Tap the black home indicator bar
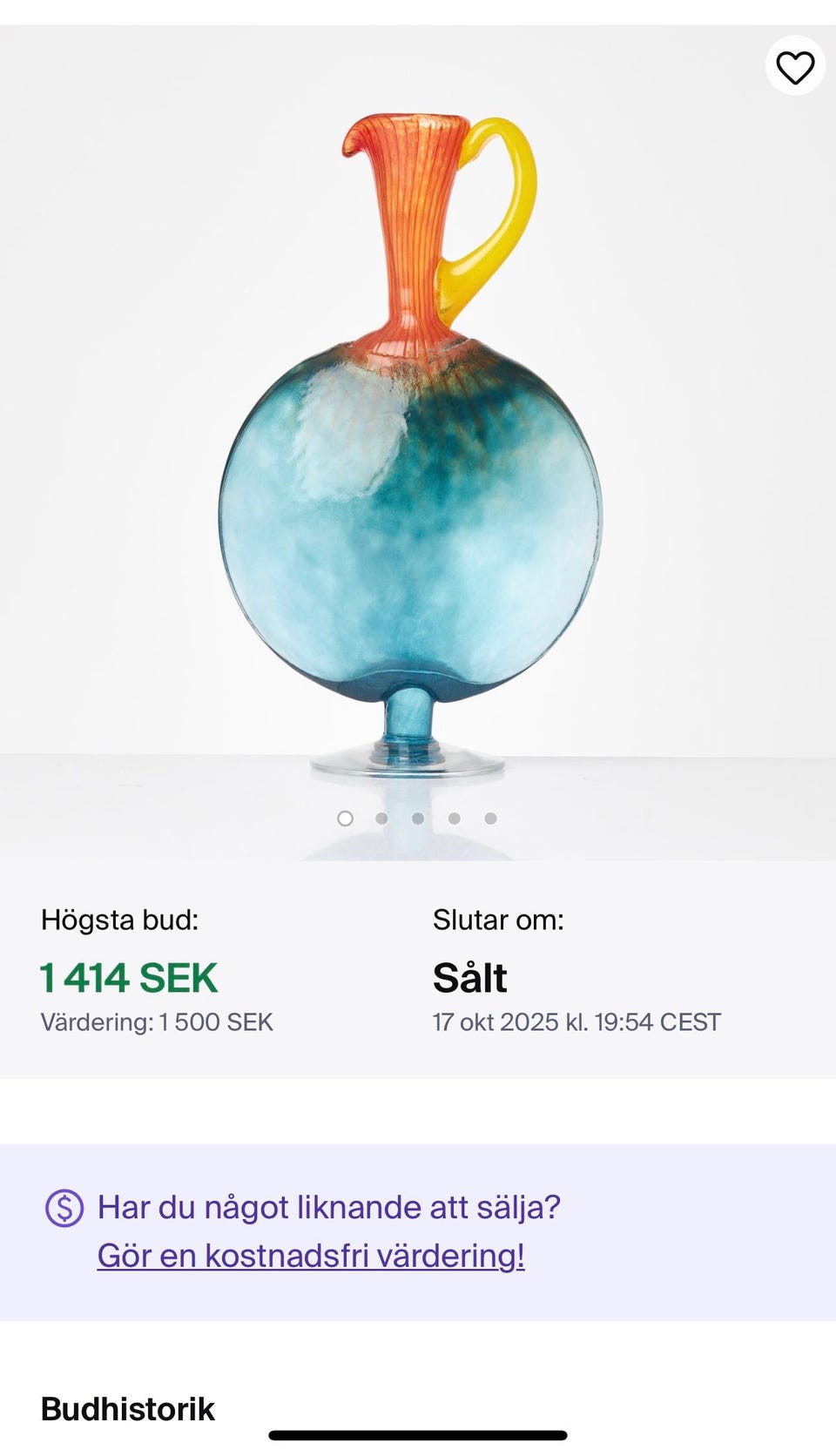 pos(418,1435)
